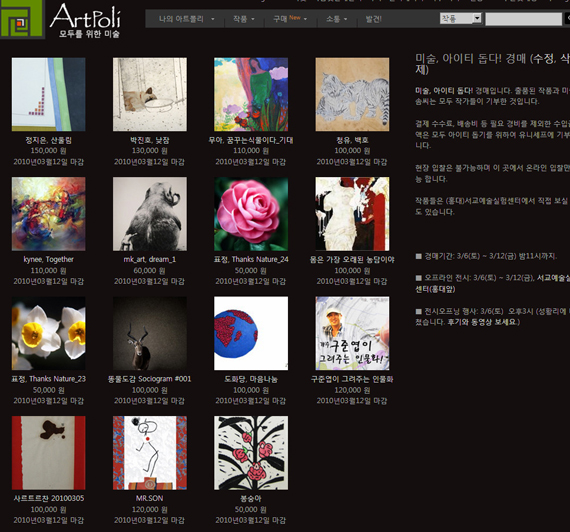
Task: Open the 작품 search category combo box
Action: 461,19
